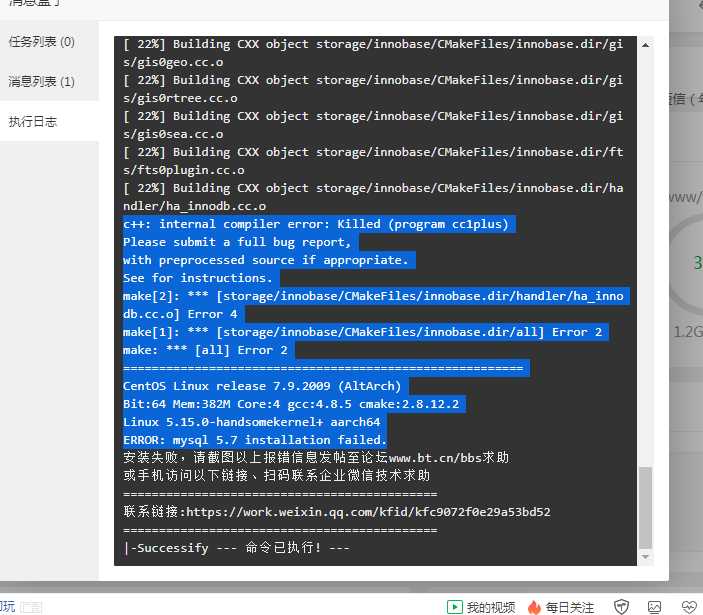Click the fts0plugin.cc.o build line

tap(373, 161)
